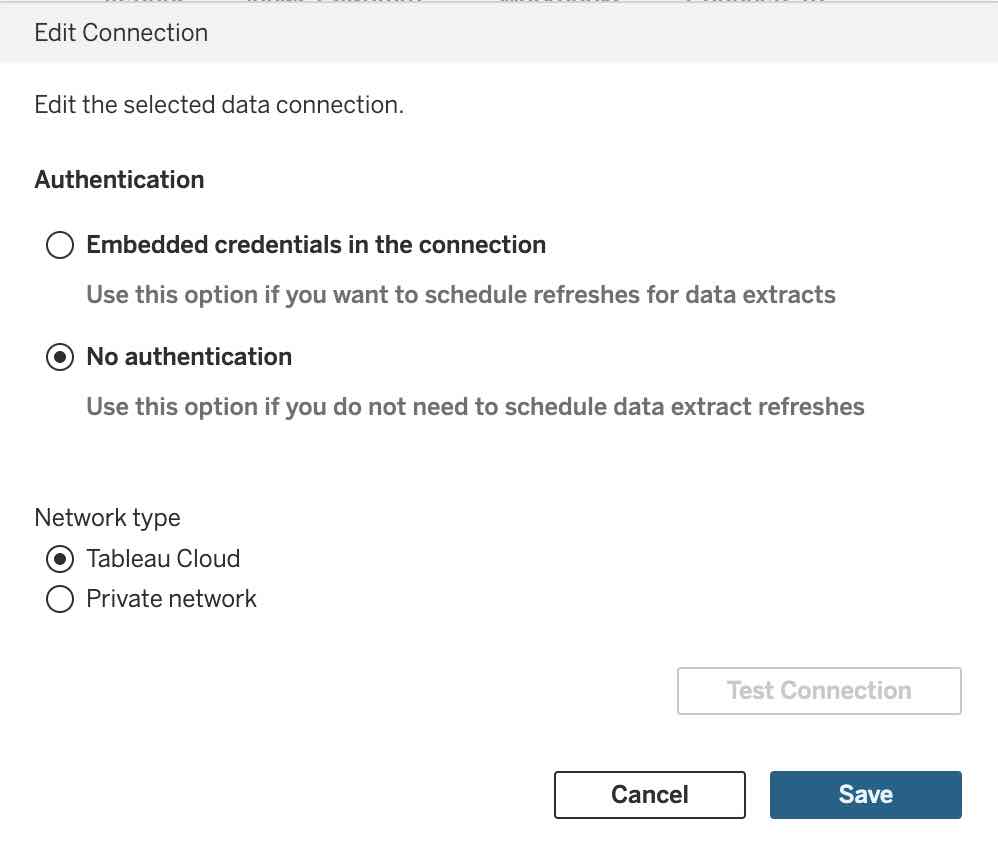
Task: Click the 'No authentication' label text
Action: 190,357
